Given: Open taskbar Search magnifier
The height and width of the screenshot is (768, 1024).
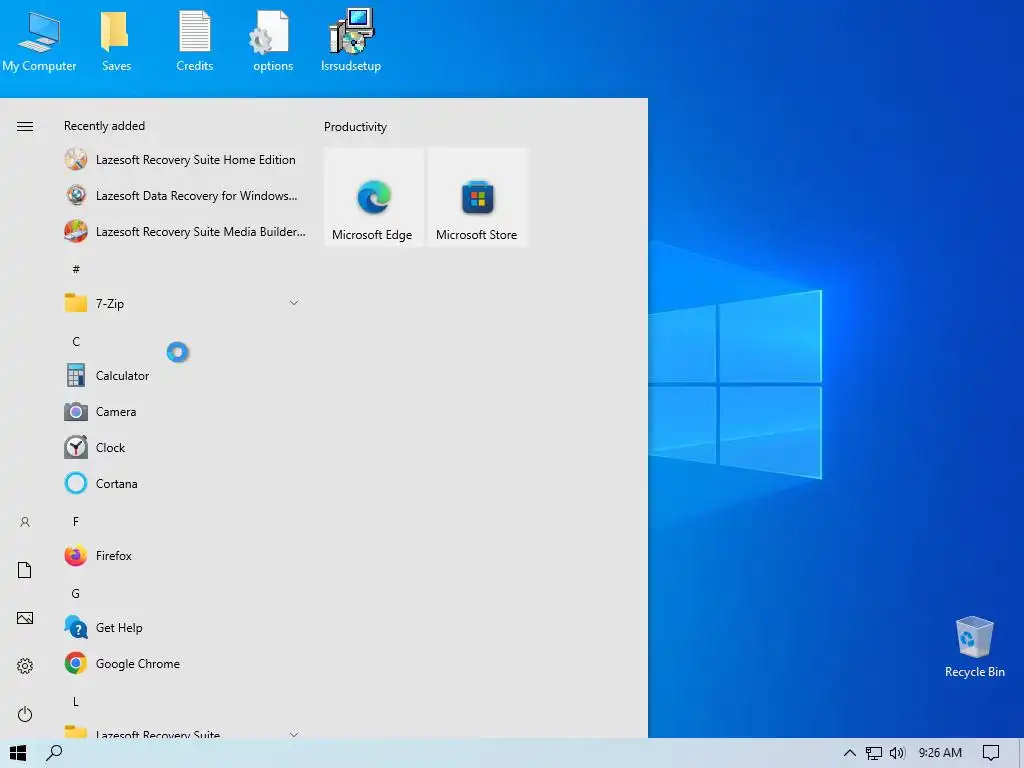Looking at the screenshot, I should (54, 753).
